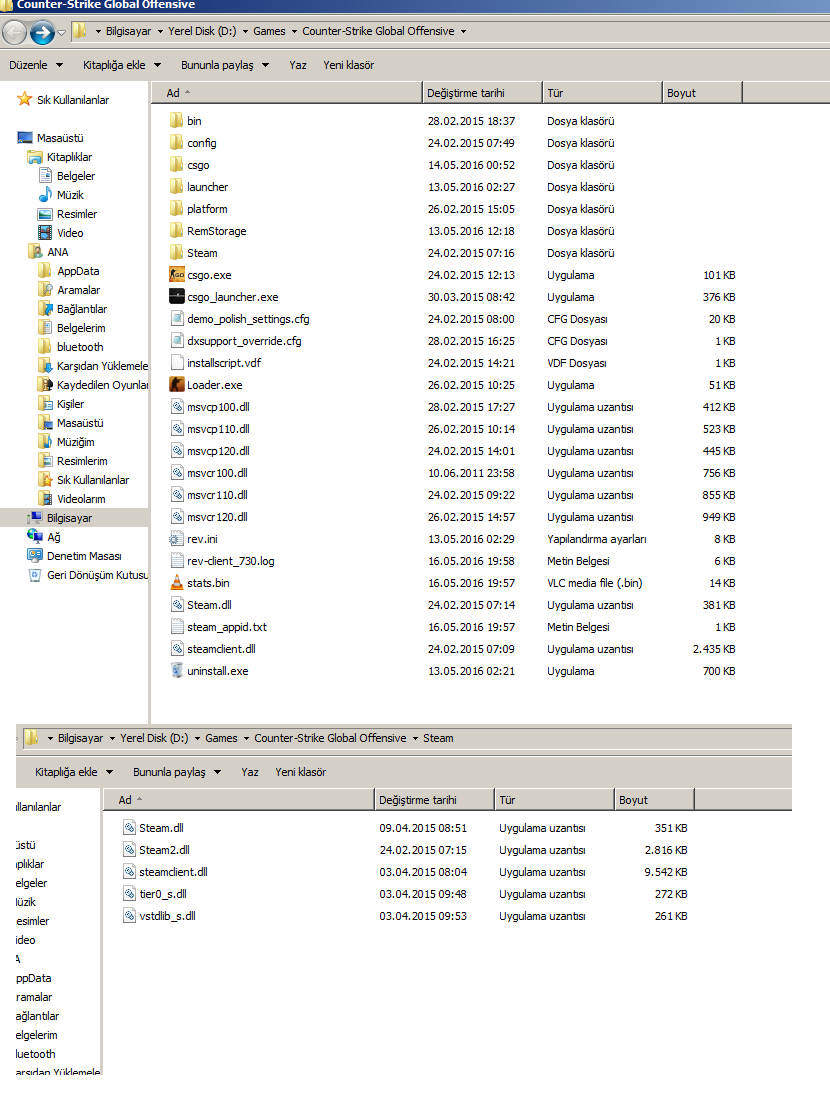Sort by Boyut column in Steam folder window
This screenshot has height=1104, width=830.
(655, 800)
